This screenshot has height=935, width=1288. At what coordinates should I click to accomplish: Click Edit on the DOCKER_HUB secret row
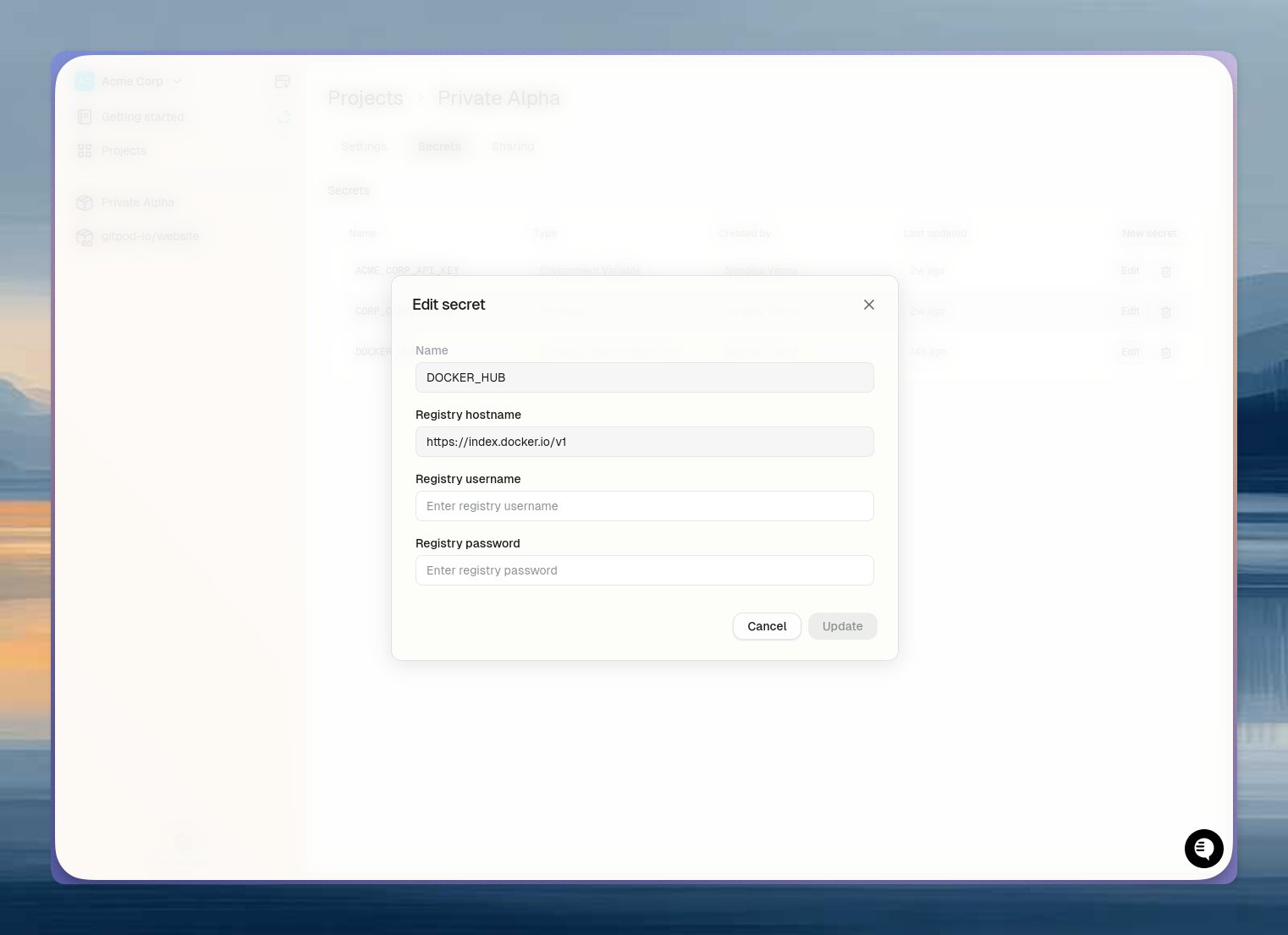pos(1130,352)
